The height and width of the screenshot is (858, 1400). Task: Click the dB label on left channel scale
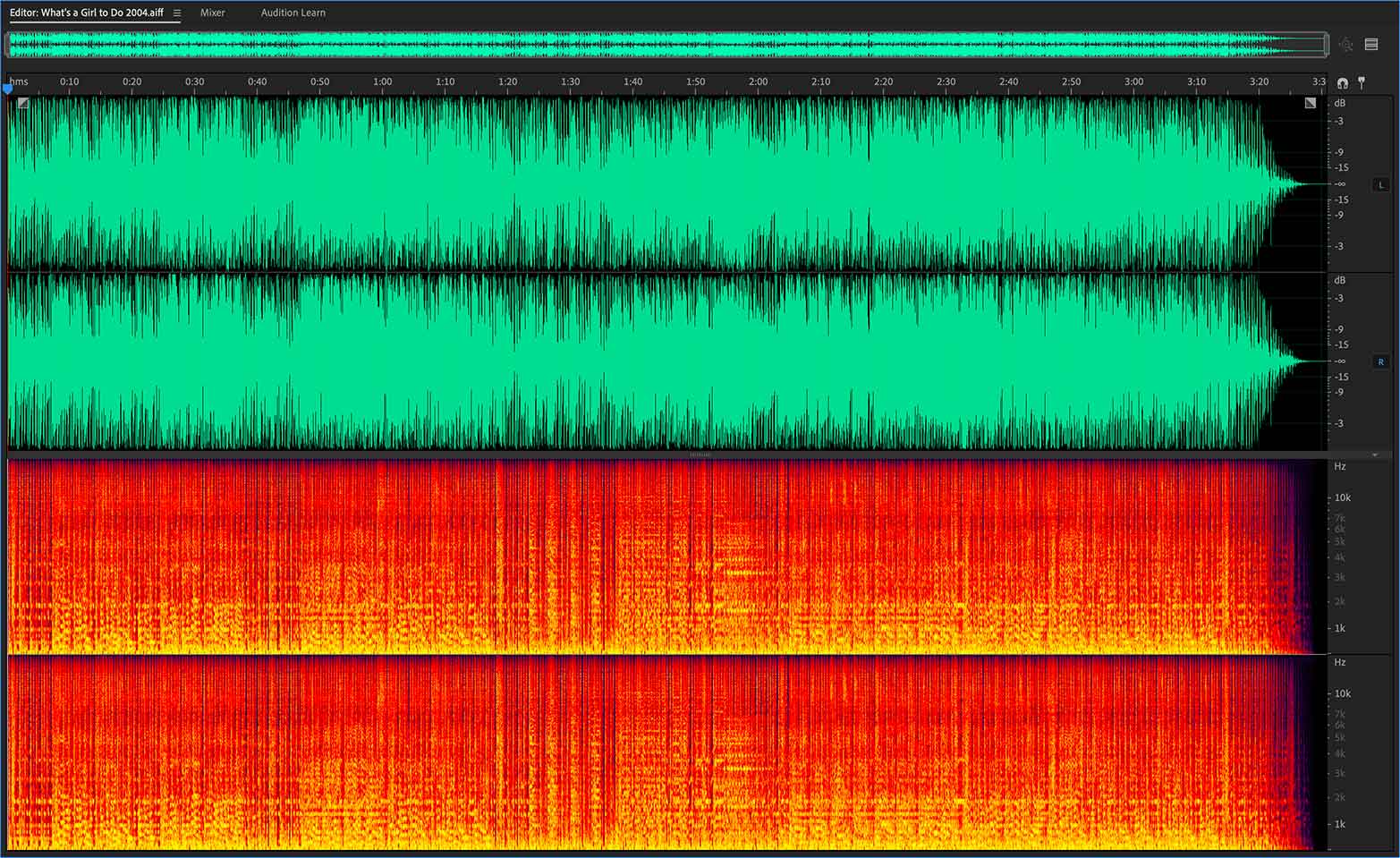pos(1339,104)
